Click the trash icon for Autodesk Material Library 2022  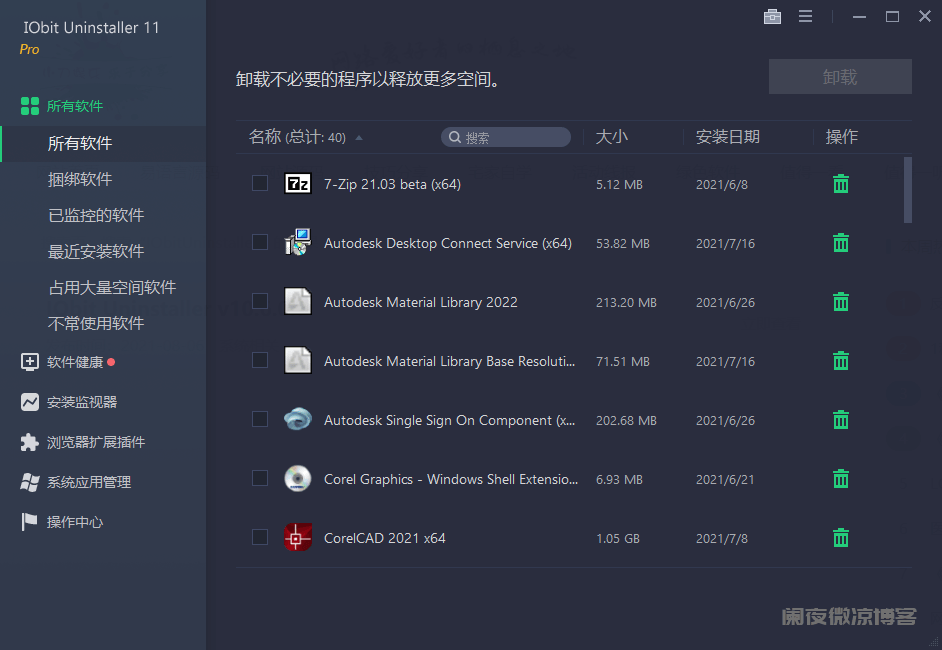point(841,302)
